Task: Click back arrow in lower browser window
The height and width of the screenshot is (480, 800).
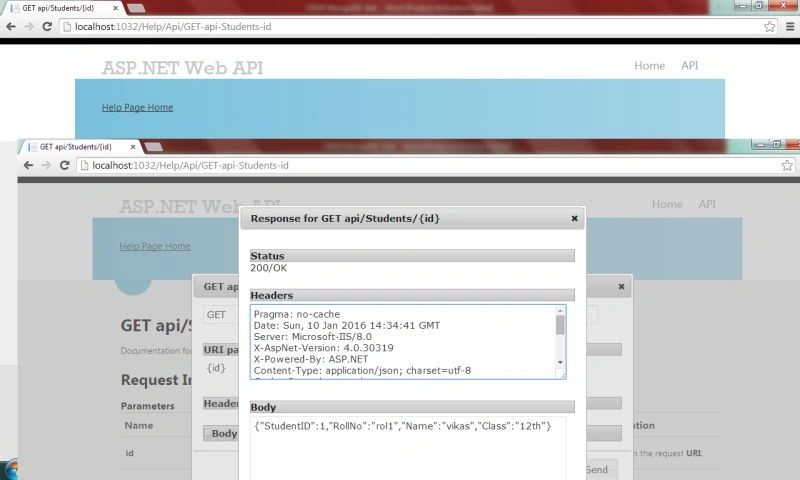Action: pyautogui.click(x=29, y=165)
